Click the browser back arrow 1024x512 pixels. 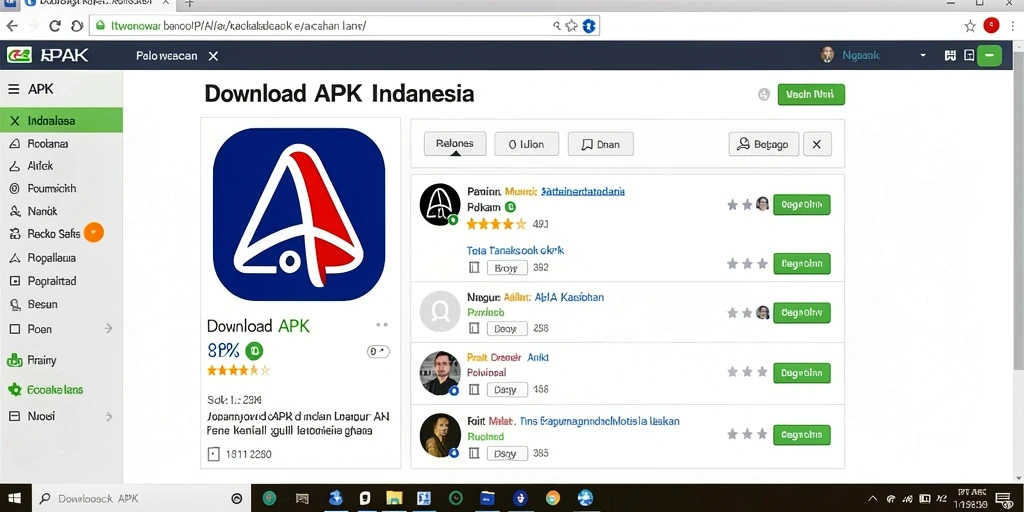pos(12,25)
